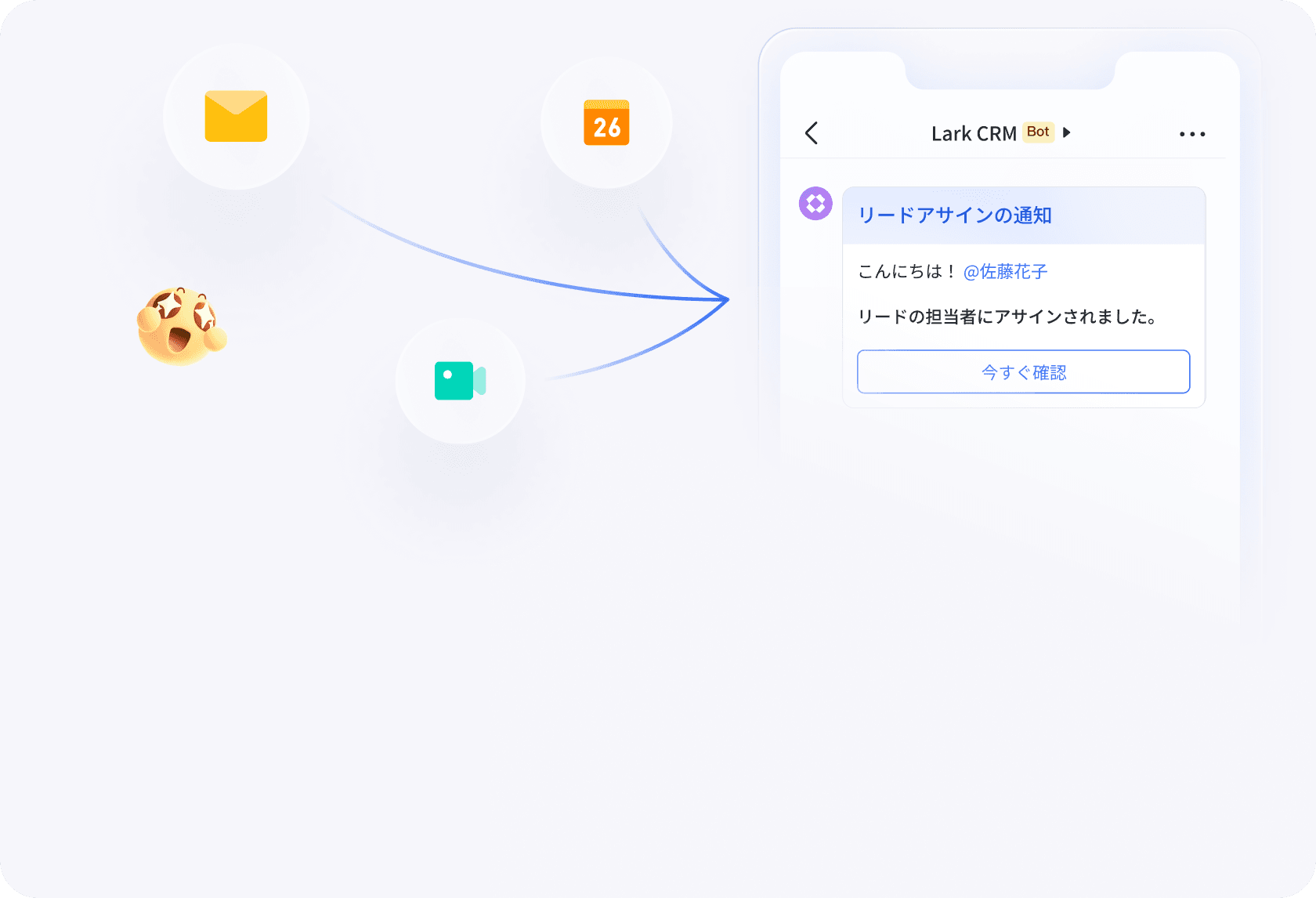Open the orange calendar icon showing 26

coord(606,122)
